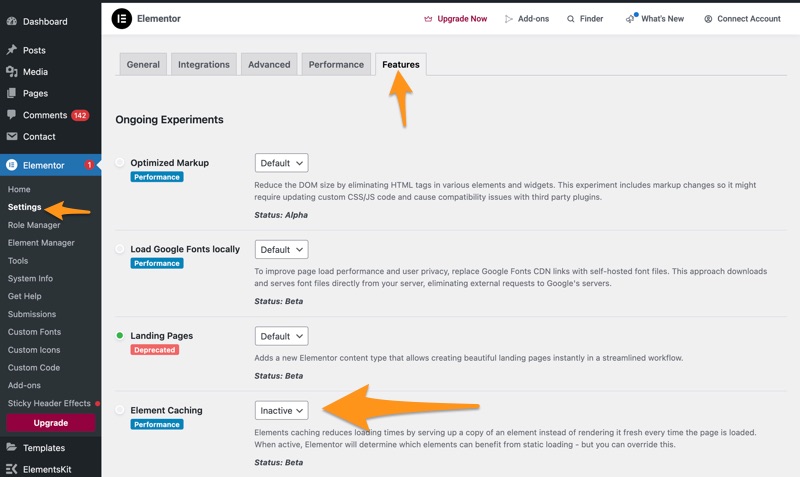This screenshot has width=800, height=477.
Task: Click the Connect Account user icon
Action: tap(708, 19)
